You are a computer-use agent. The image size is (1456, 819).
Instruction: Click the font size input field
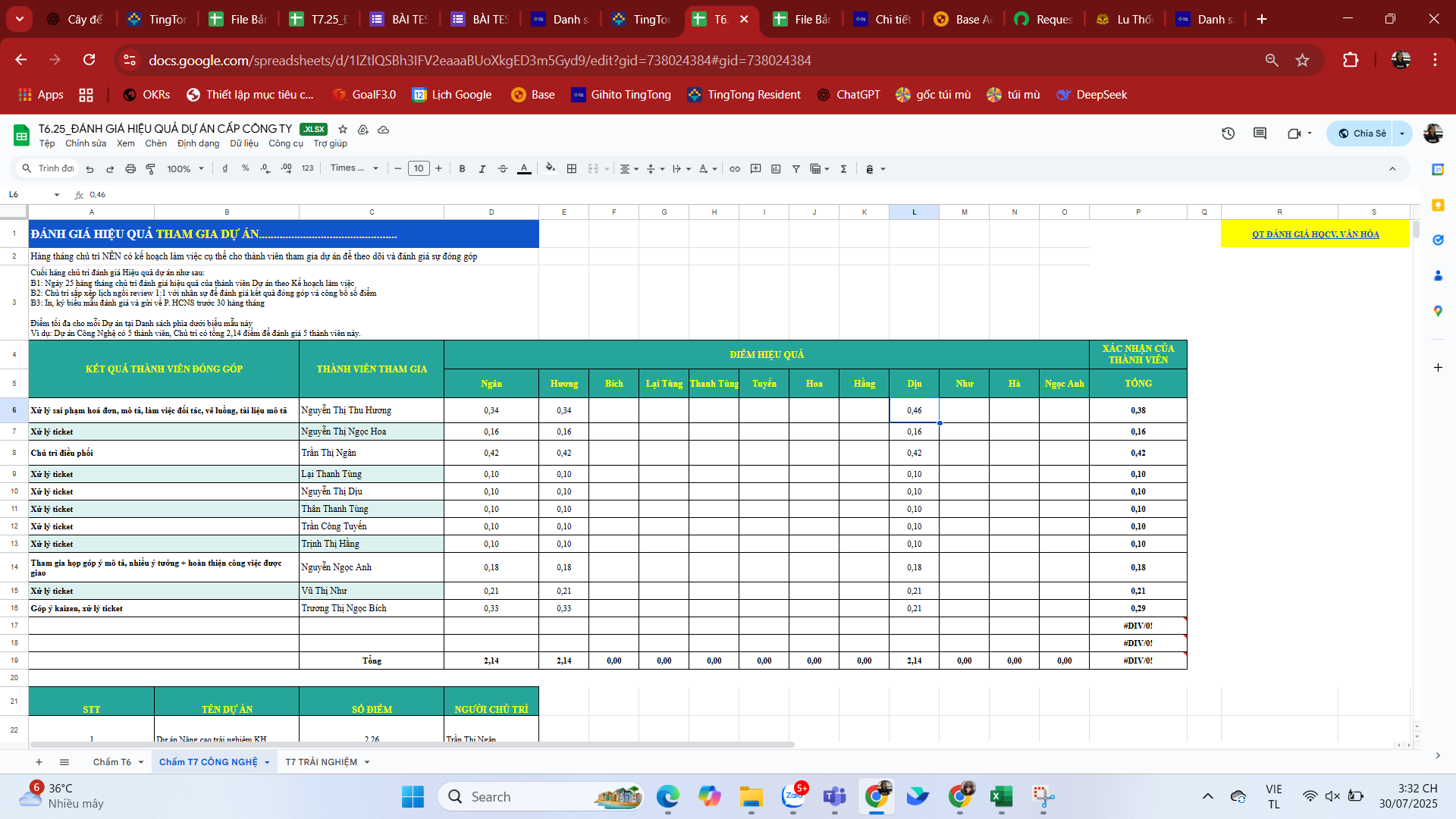click(419, 168)
